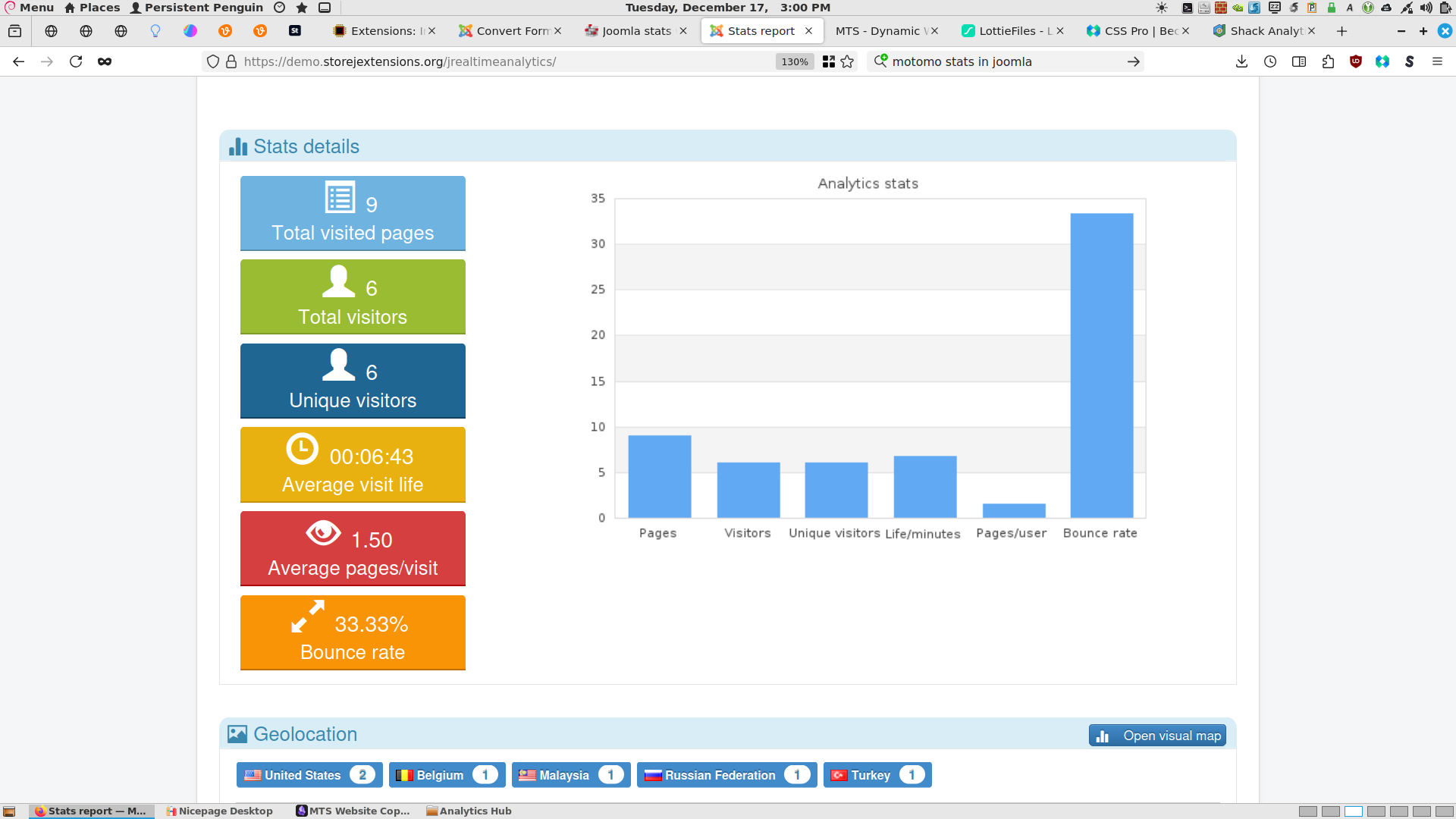
Task: Click the browser reload page icon
Action: coord(76,61)
